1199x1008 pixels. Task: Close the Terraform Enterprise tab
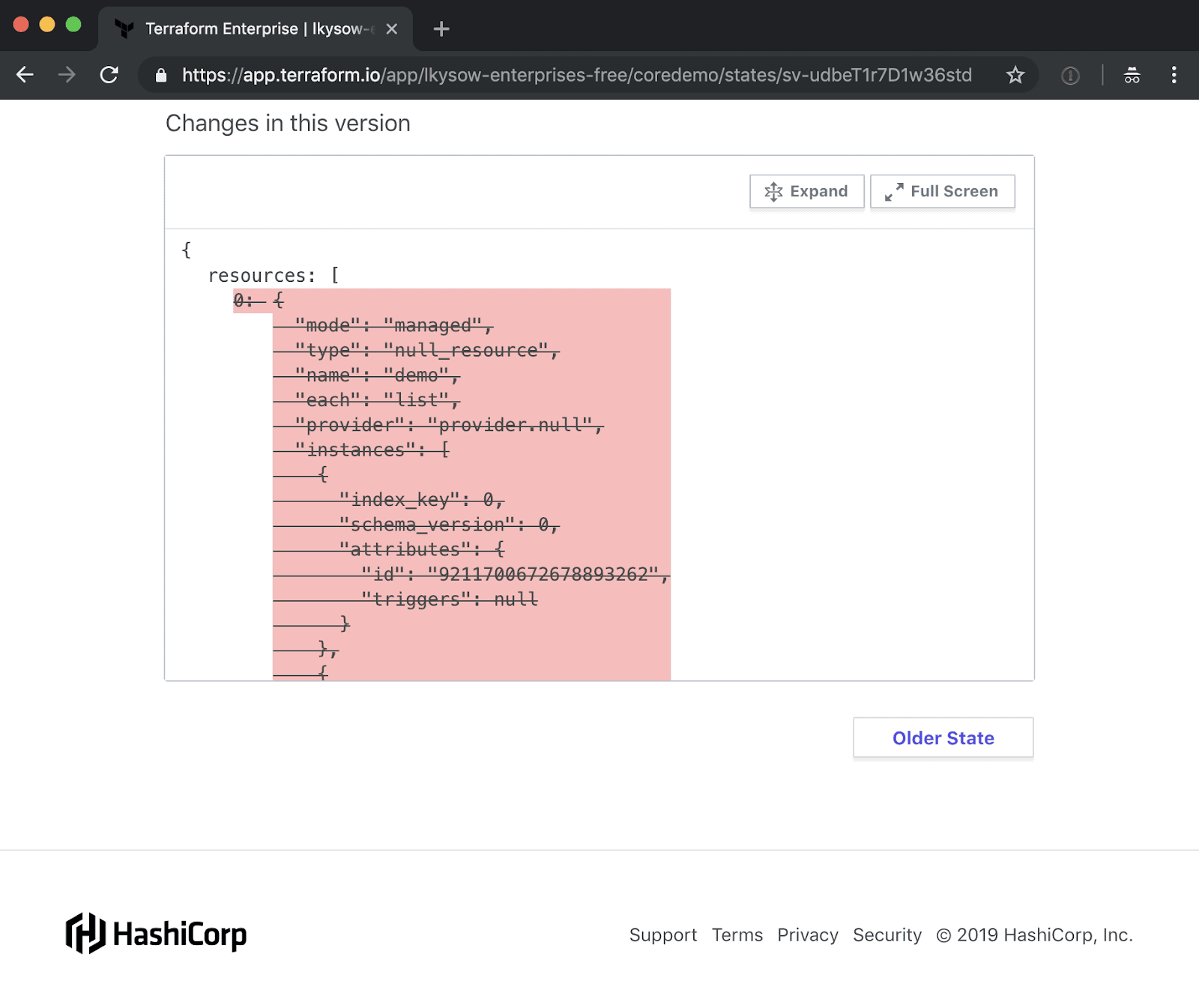(x=392, y=29)
